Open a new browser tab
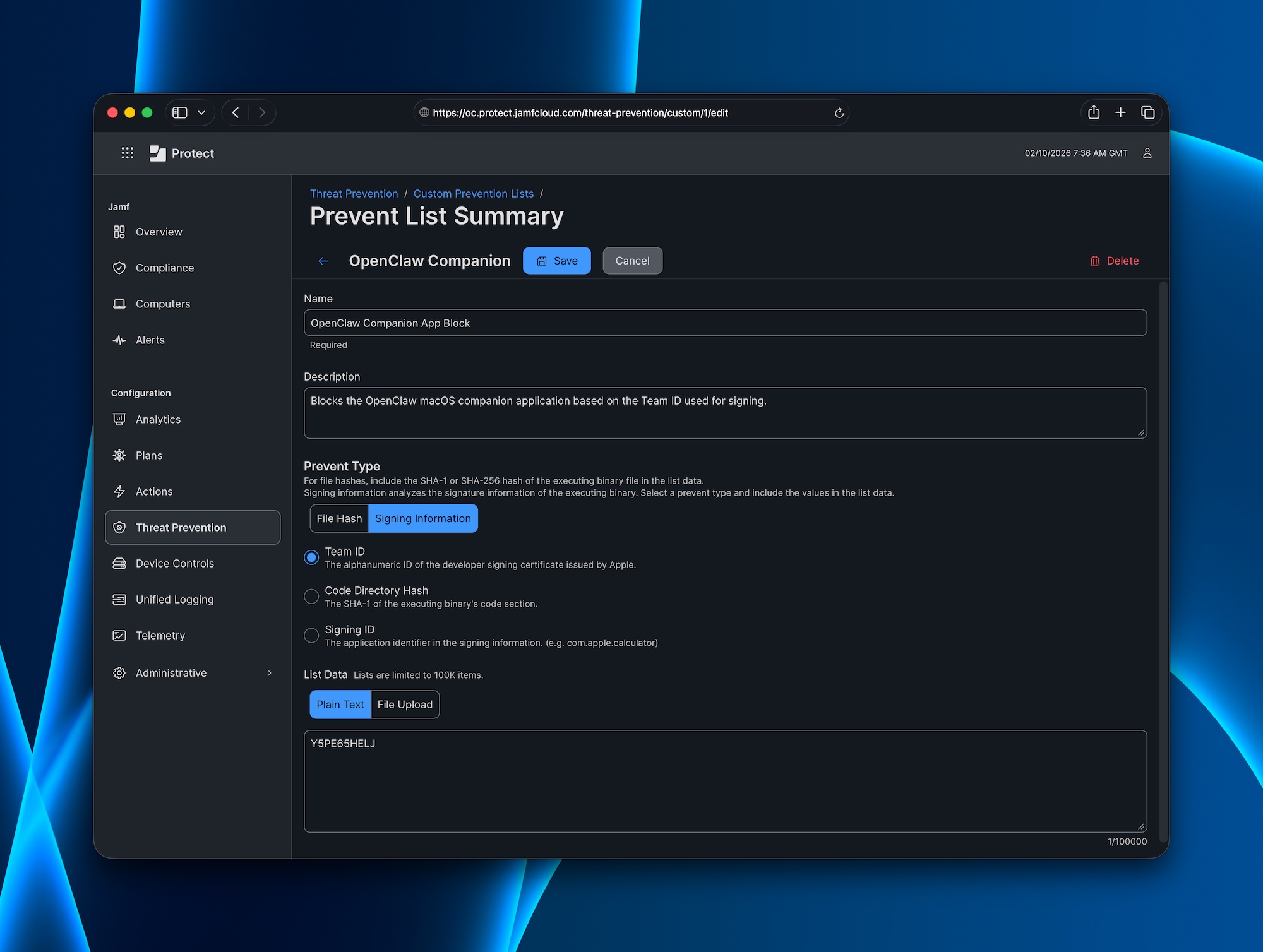 tap(1120, 112)
